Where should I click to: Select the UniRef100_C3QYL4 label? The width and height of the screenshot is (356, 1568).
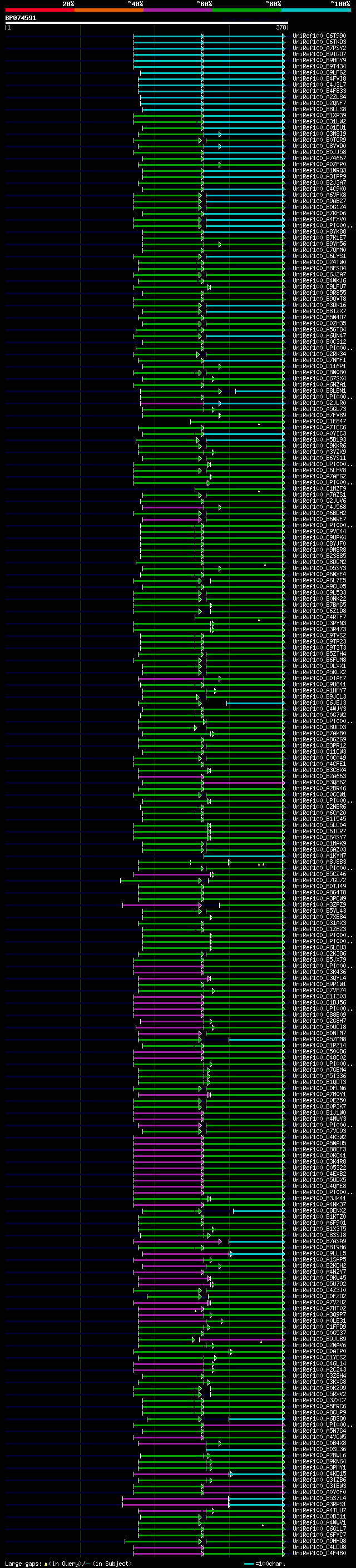[x=319, y=978]
